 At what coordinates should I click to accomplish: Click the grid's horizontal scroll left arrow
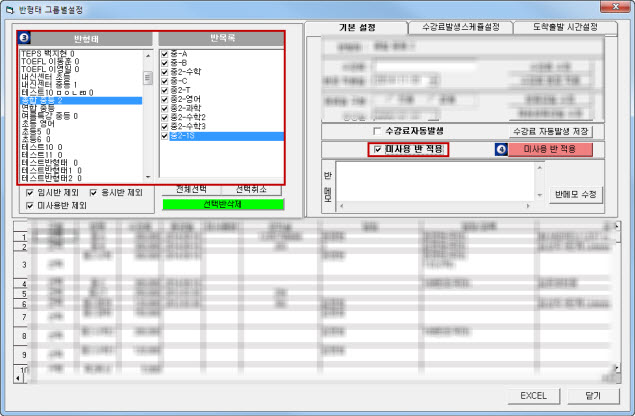pos(18,378)
